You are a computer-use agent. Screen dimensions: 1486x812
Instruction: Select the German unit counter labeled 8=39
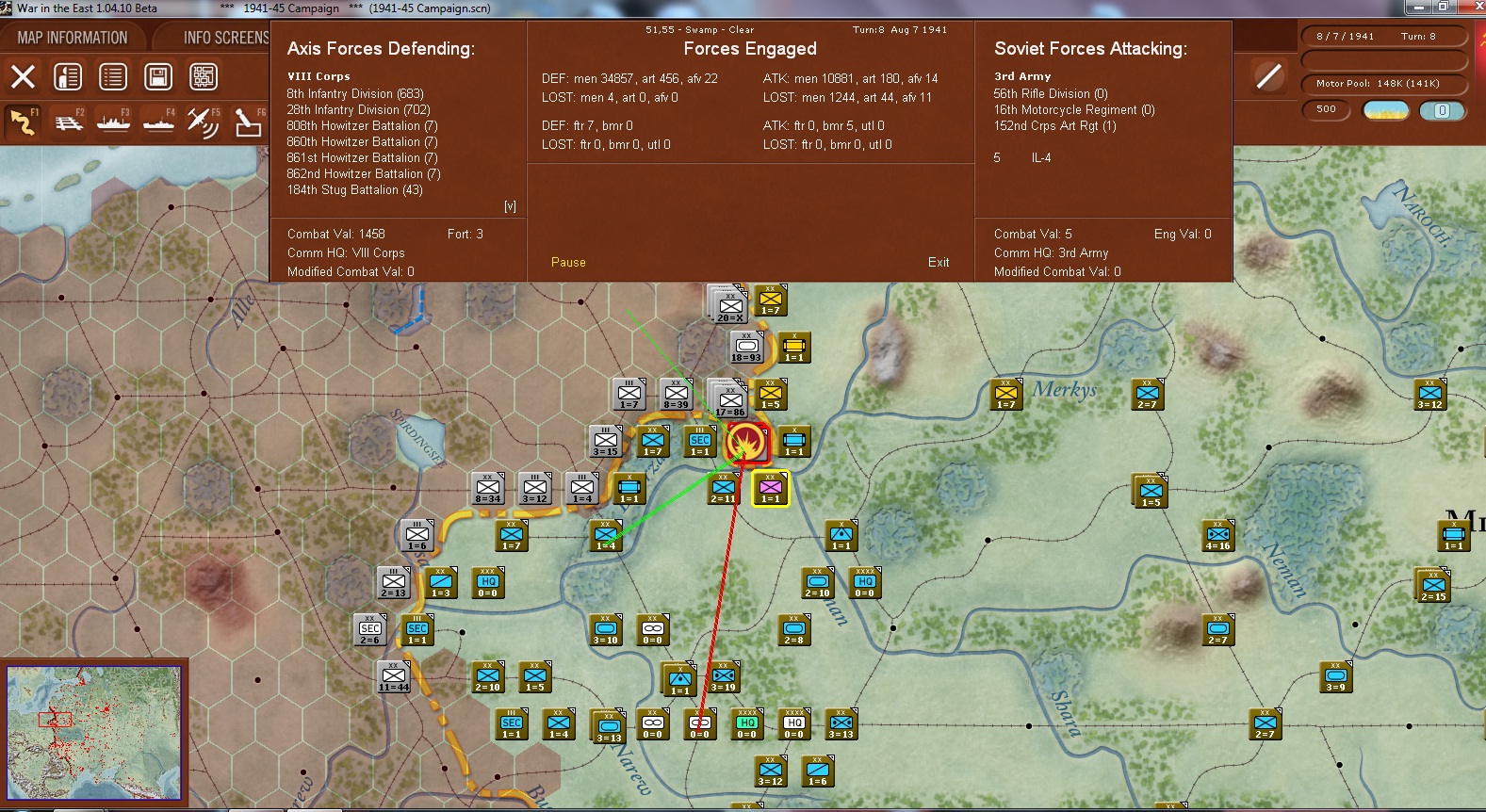coord(676,395)
